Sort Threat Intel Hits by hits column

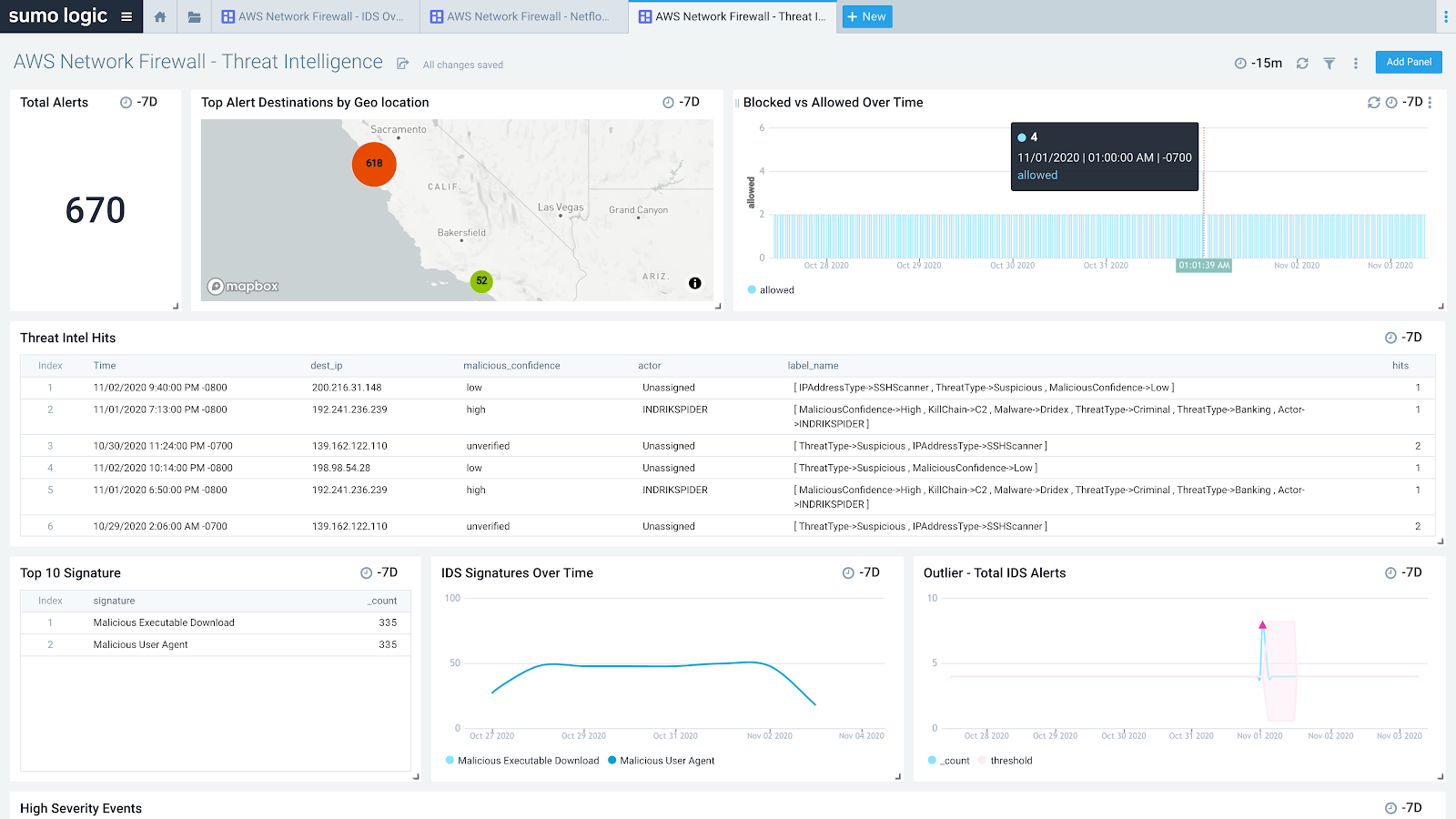[1400, 366]
